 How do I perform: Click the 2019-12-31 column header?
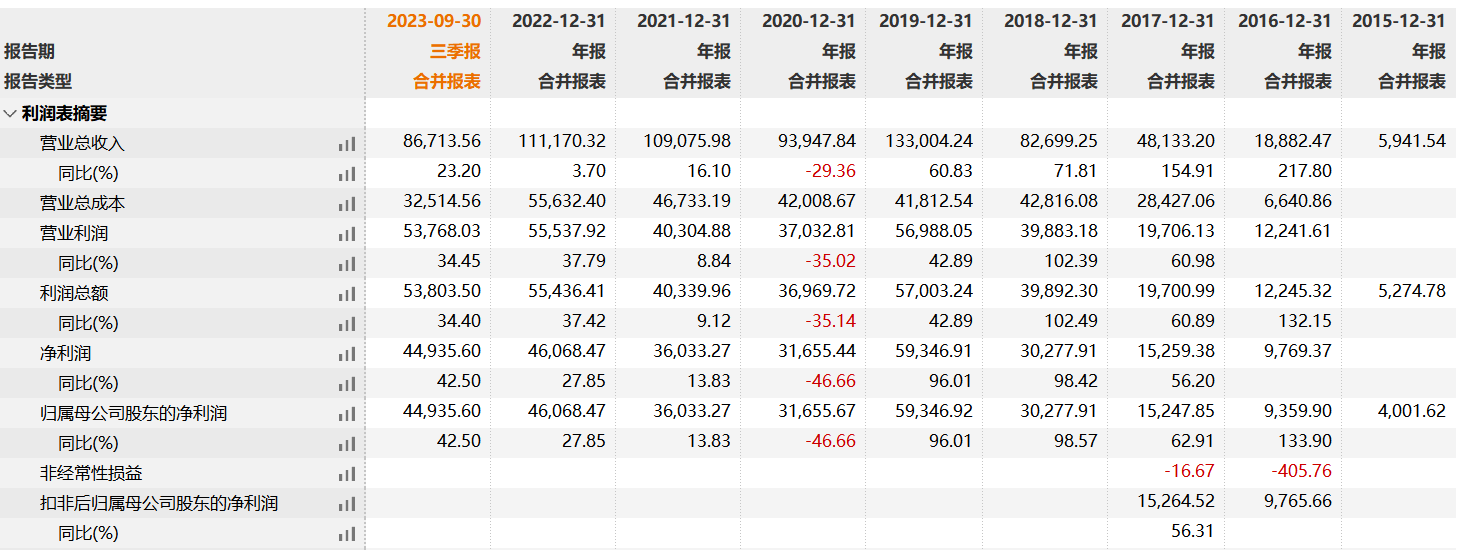point(925,21)
